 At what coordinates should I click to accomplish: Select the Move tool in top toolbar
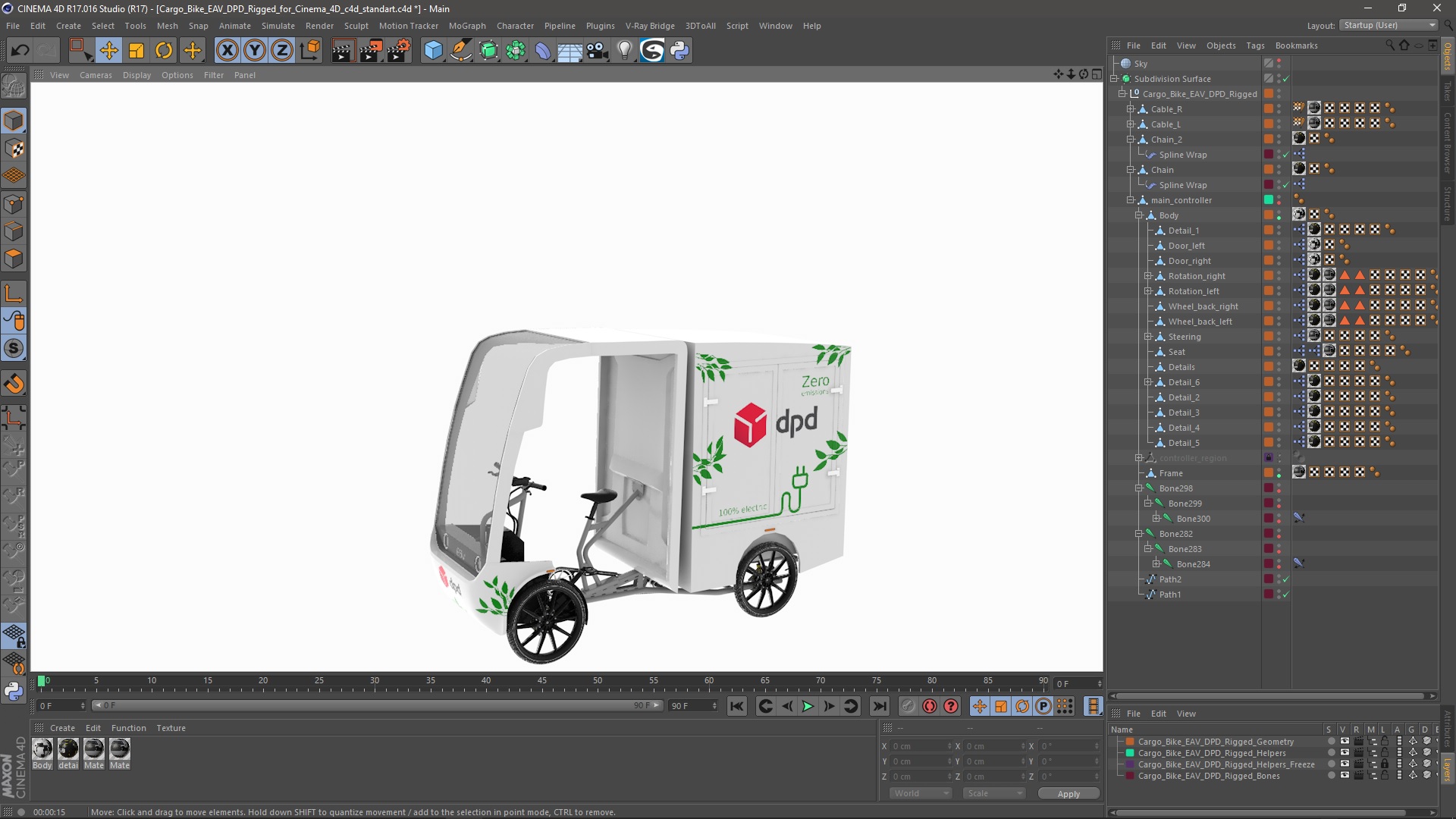(x=109, y=51)
